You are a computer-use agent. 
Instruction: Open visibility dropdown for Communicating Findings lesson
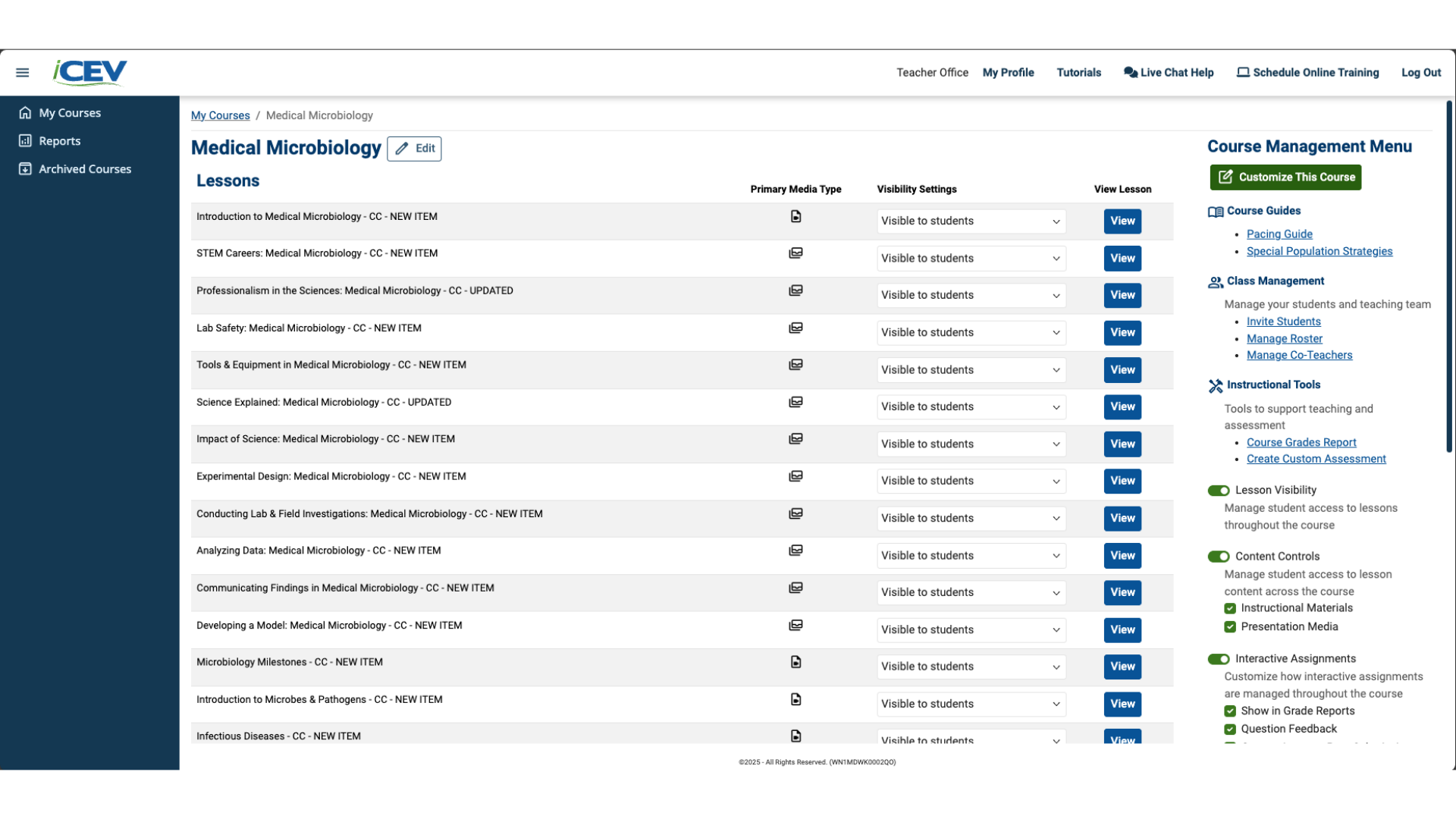click(x=971, y=592)
